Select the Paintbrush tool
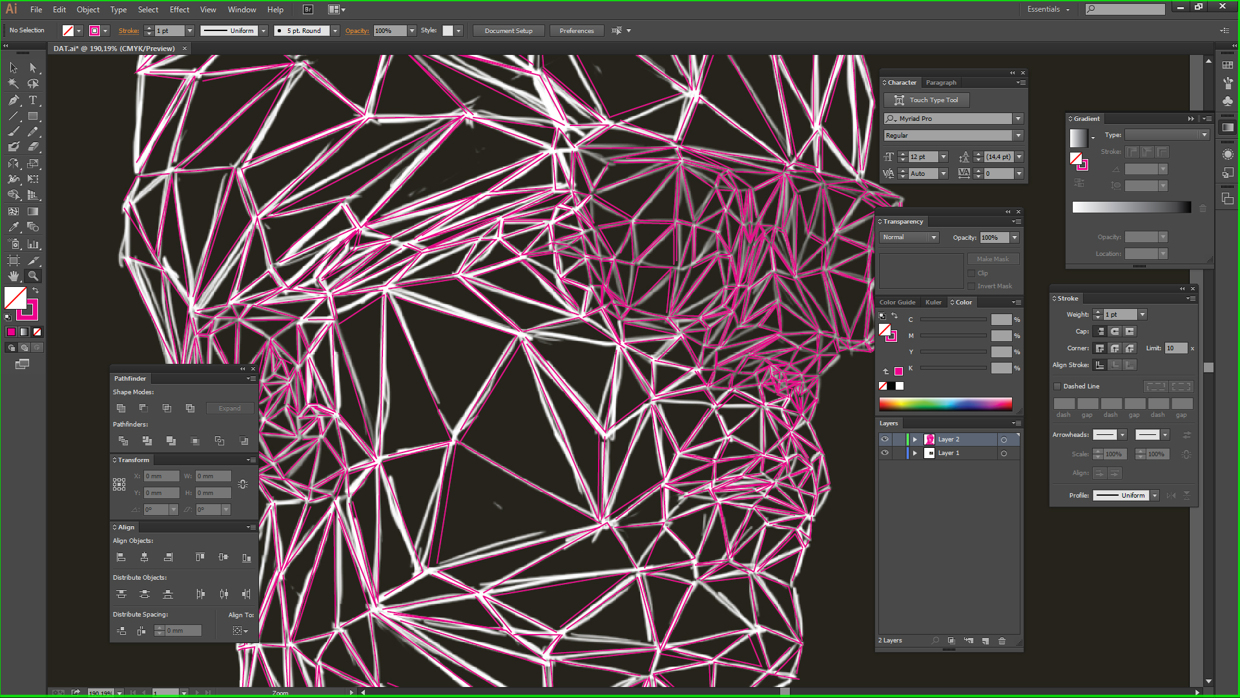This screenshot has height=698, width=1240. click(x=14, y=132)
